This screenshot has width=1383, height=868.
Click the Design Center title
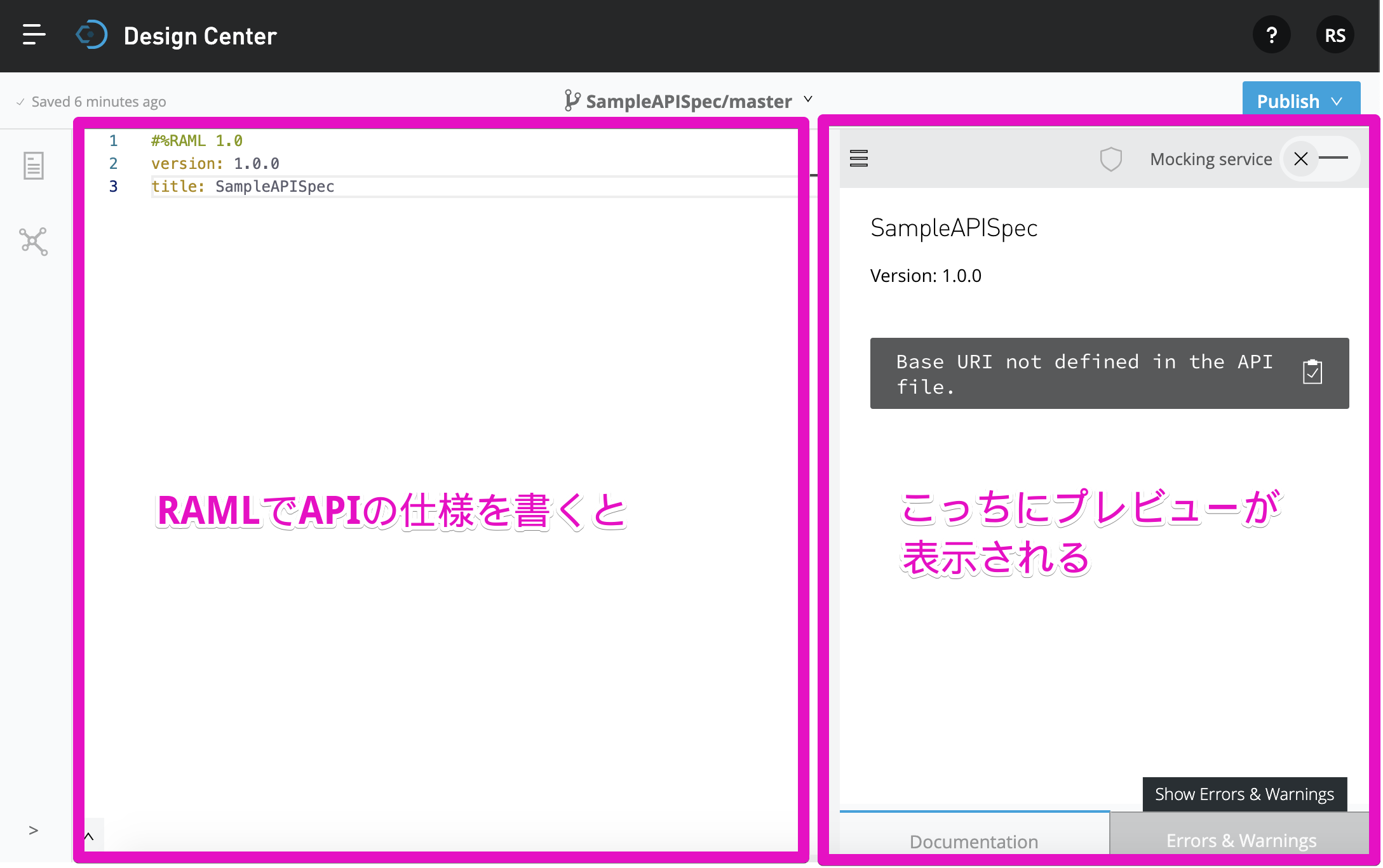[x=200, y=36]
